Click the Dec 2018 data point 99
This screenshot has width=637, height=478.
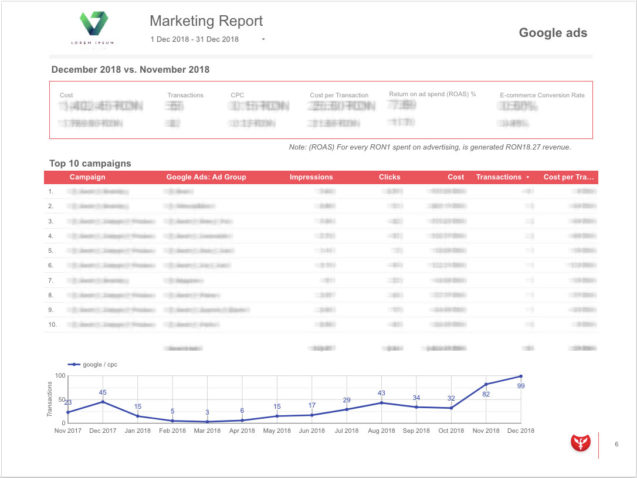(521, 376)
